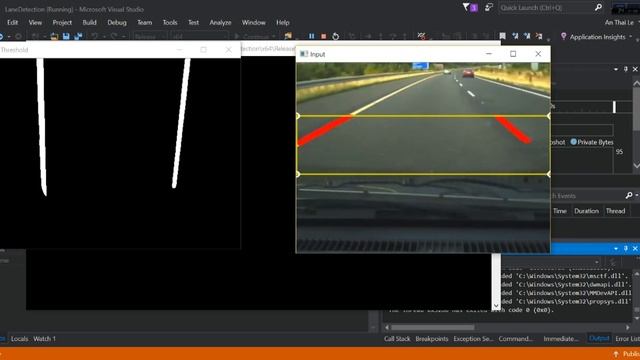The image size is (640, 360).
Task: Click the Diagnostic Tools scroll up arrow
Action: (x=636, y=83)
